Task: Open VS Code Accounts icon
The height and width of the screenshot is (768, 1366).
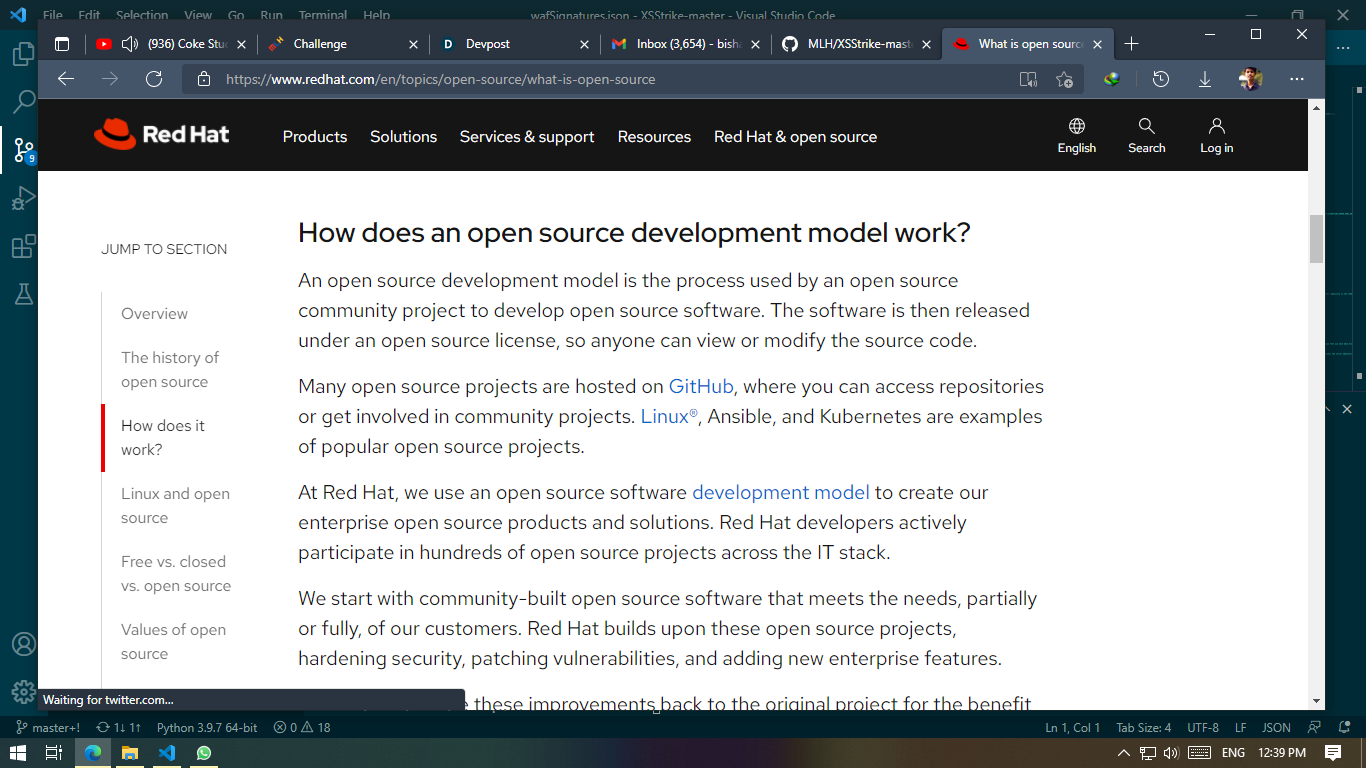Action: tap(22, 644)
